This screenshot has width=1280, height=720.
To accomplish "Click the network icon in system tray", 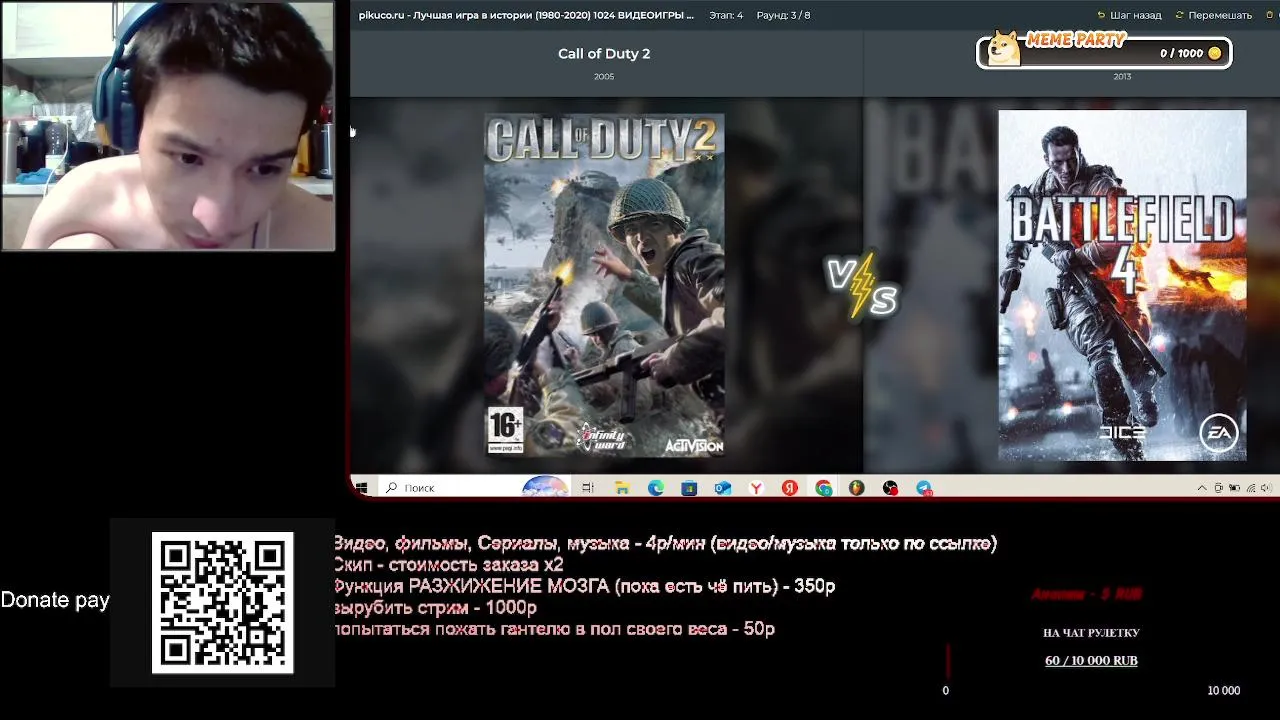I will coord(1250,488).
